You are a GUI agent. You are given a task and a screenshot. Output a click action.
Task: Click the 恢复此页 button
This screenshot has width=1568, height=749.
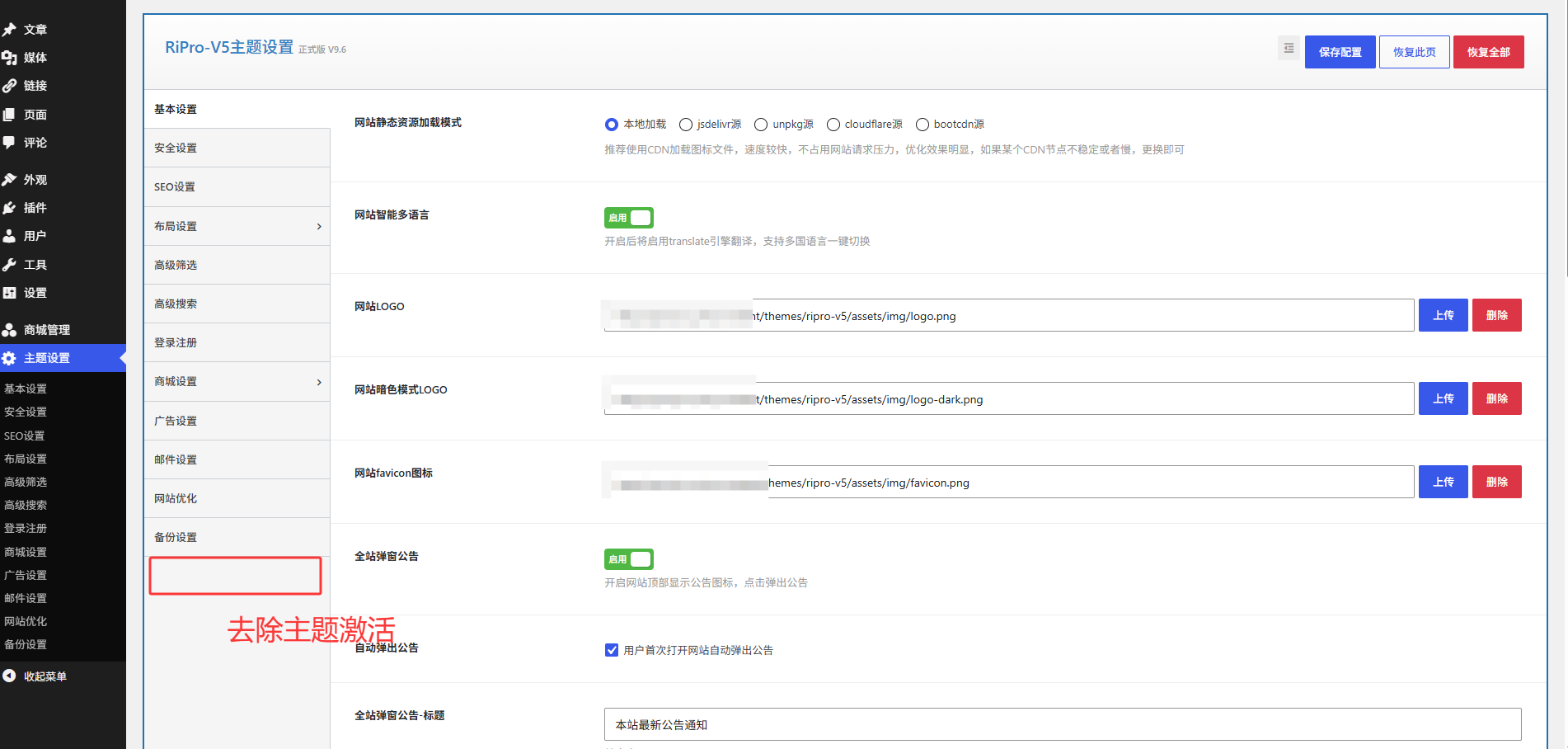tap(1415, 52)
